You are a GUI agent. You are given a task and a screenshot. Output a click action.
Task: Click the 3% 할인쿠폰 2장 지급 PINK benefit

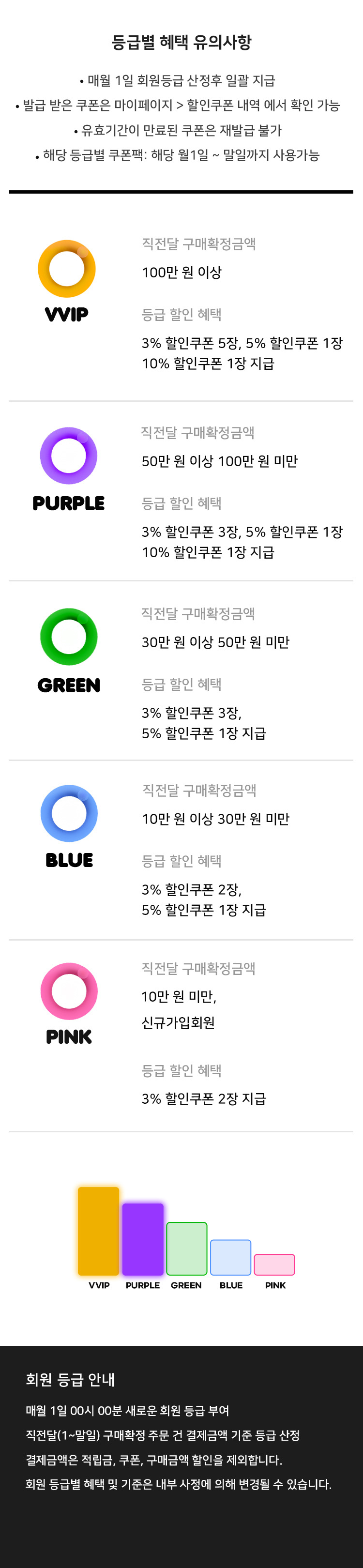tap(203, 1099)
